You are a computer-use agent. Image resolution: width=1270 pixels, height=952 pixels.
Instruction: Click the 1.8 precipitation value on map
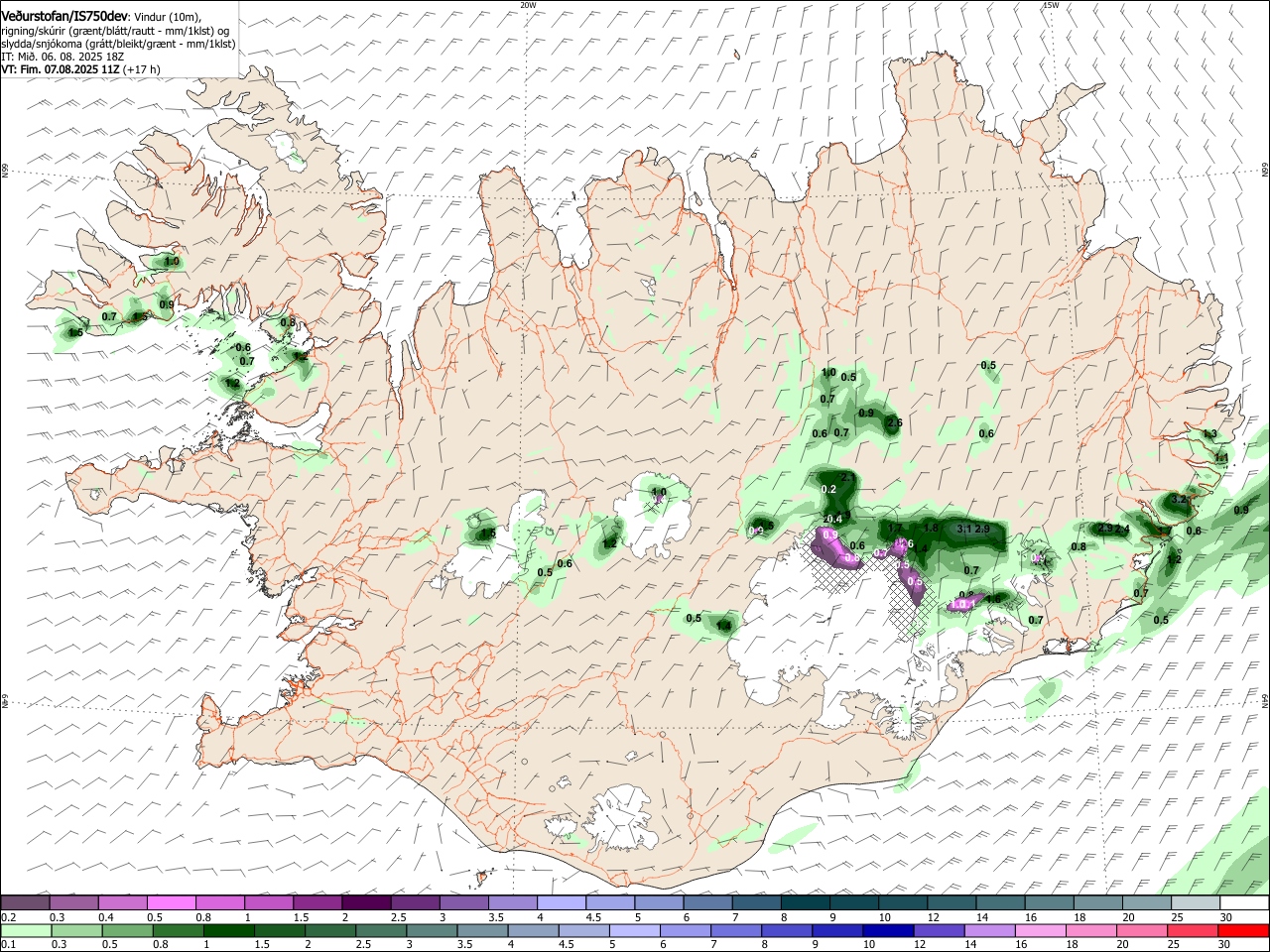click(x=931, y=528)
